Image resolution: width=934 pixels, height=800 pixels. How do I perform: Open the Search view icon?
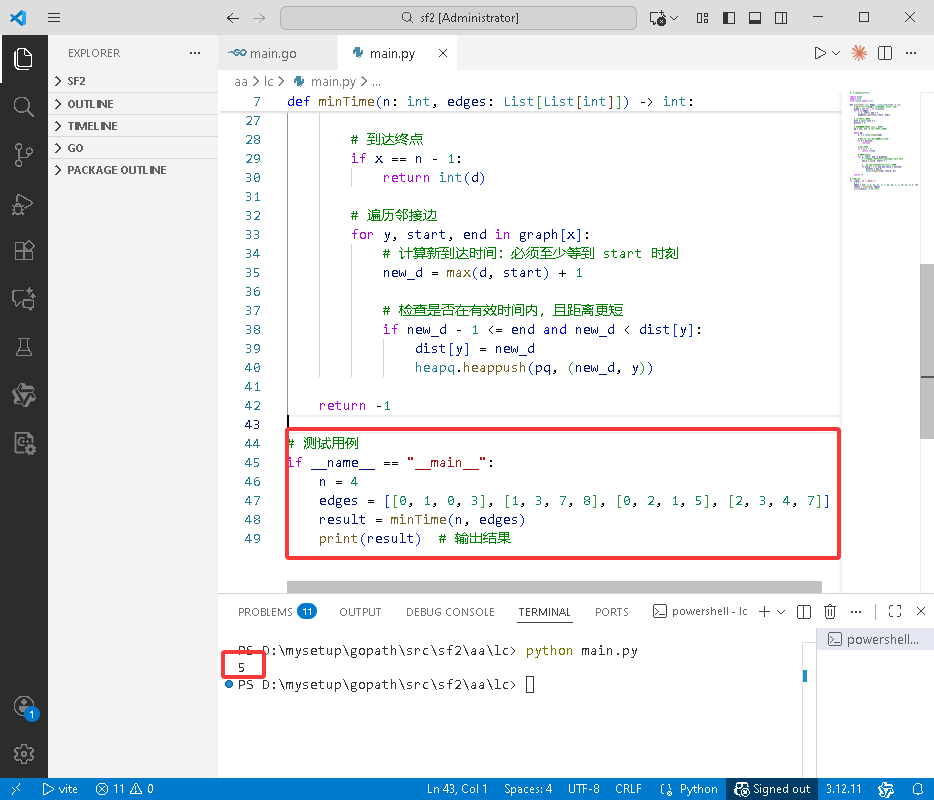23,107
